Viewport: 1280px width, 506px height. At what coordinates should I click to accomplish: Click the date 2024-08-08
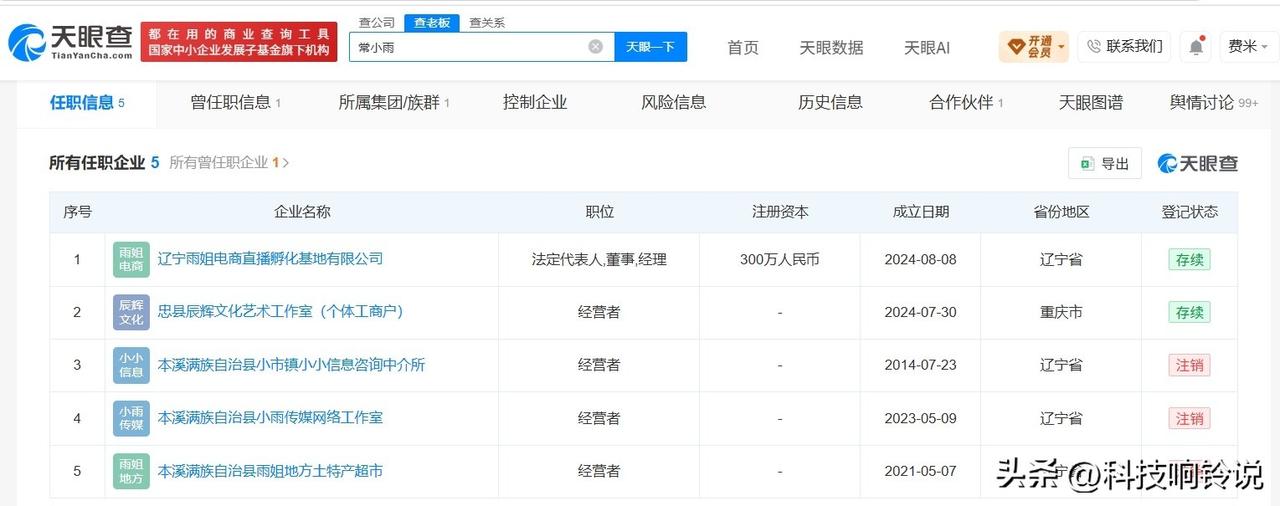point(920,259)
